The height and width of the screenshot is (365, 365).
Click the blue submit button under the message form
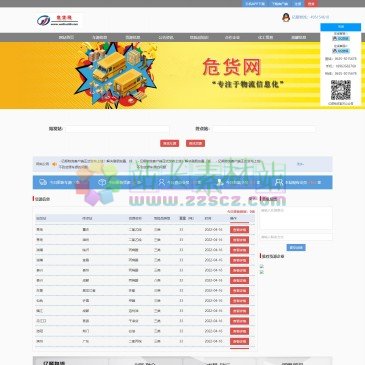click(x=296, y=248)
